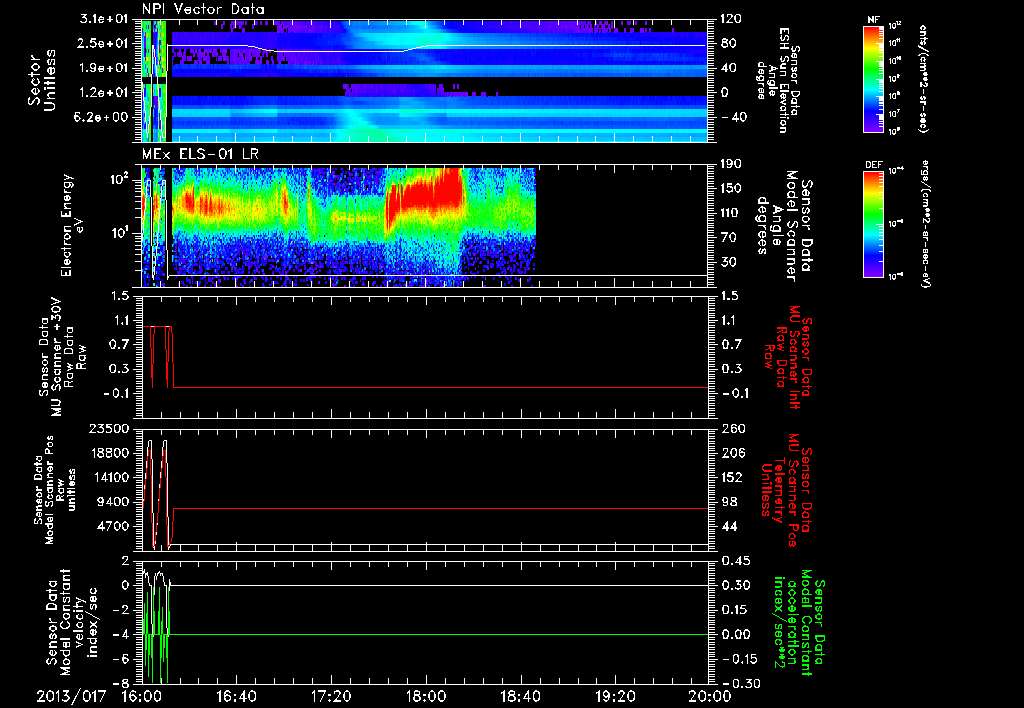Click the 18:40 time axis tick
The image size is (1024, 708).
[x=520, y=696]
